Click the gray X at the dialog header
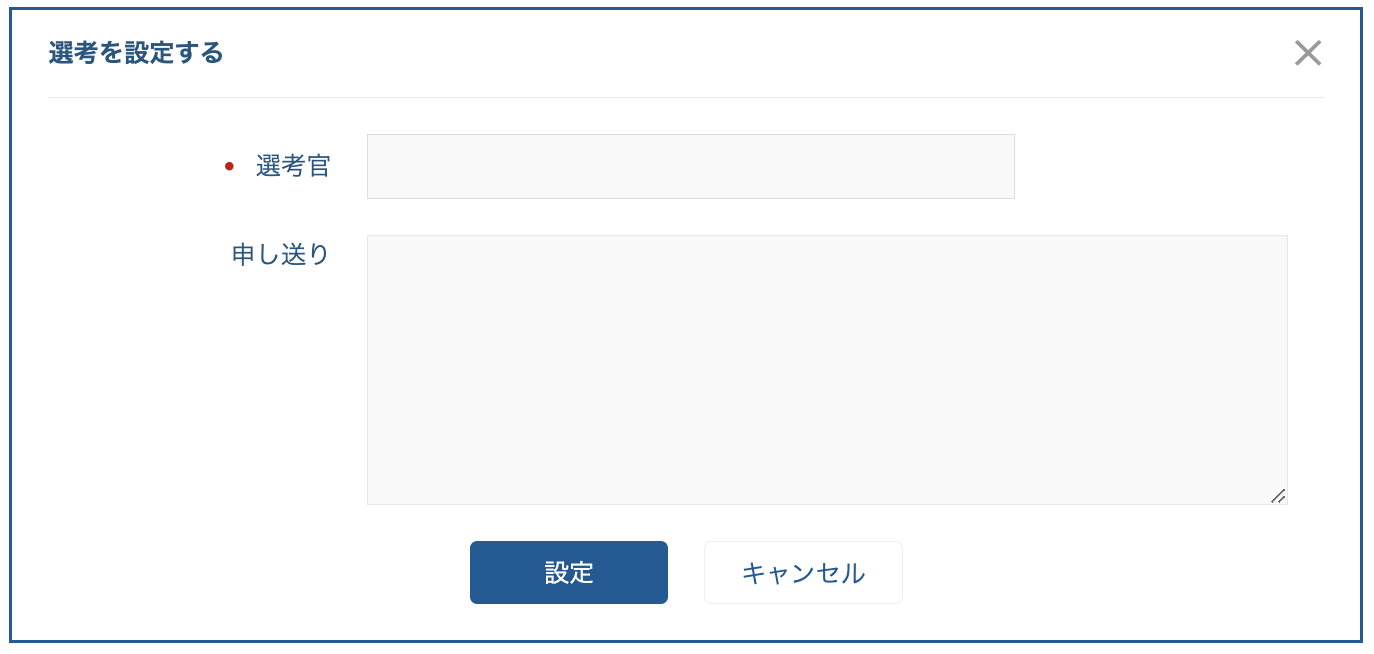This screenshot has width=1374, height=654. [x=1307, y=53]
